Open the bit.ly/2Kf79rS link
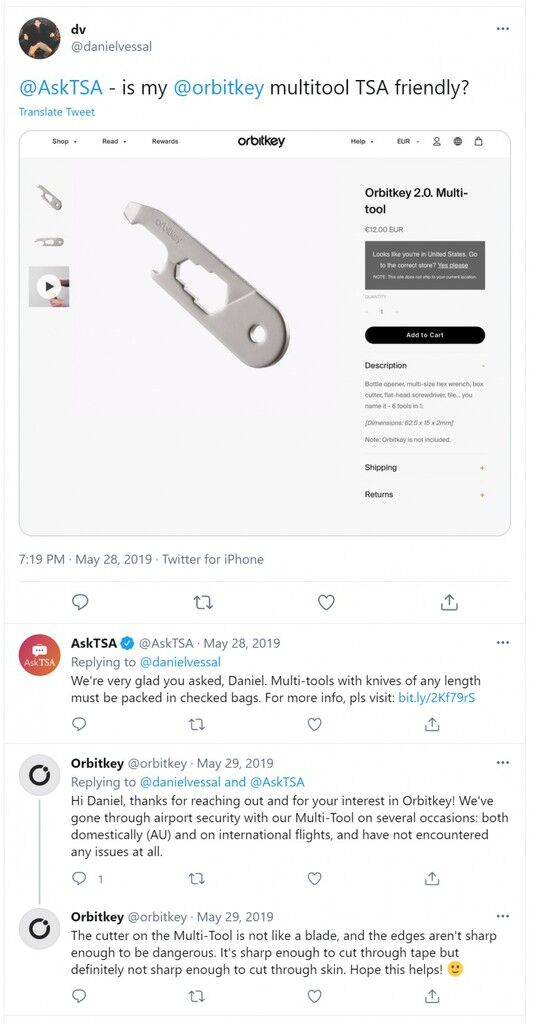 pos(437,697)
